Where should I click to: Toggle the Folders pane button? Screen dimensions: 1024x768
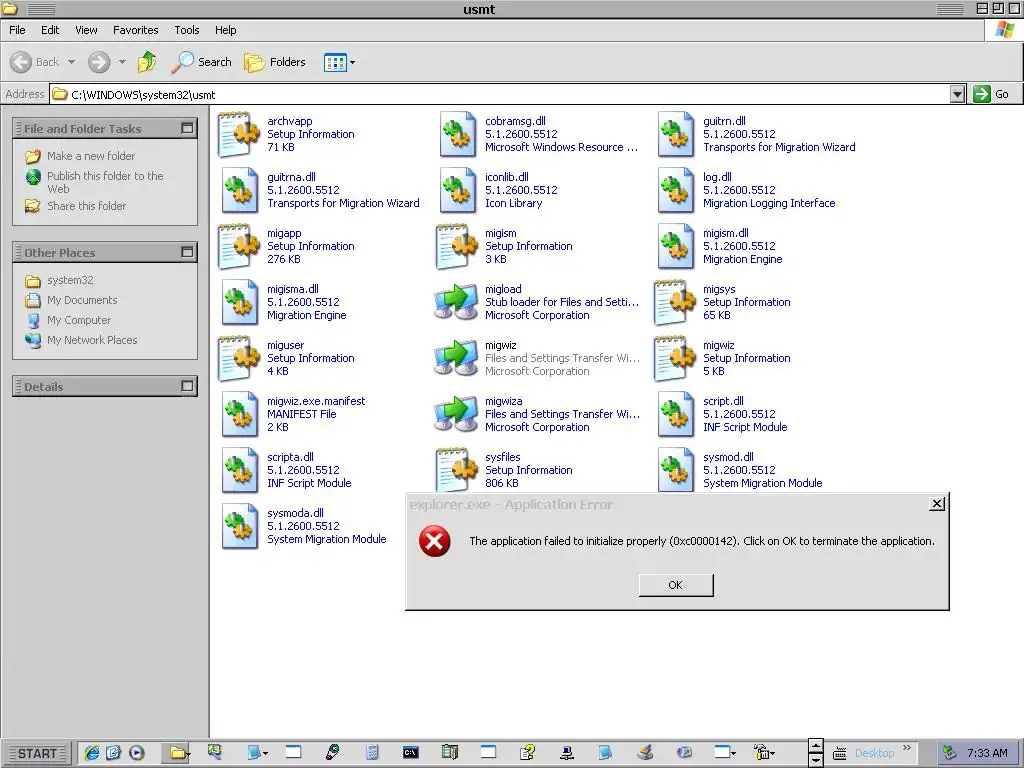[275, 62]
